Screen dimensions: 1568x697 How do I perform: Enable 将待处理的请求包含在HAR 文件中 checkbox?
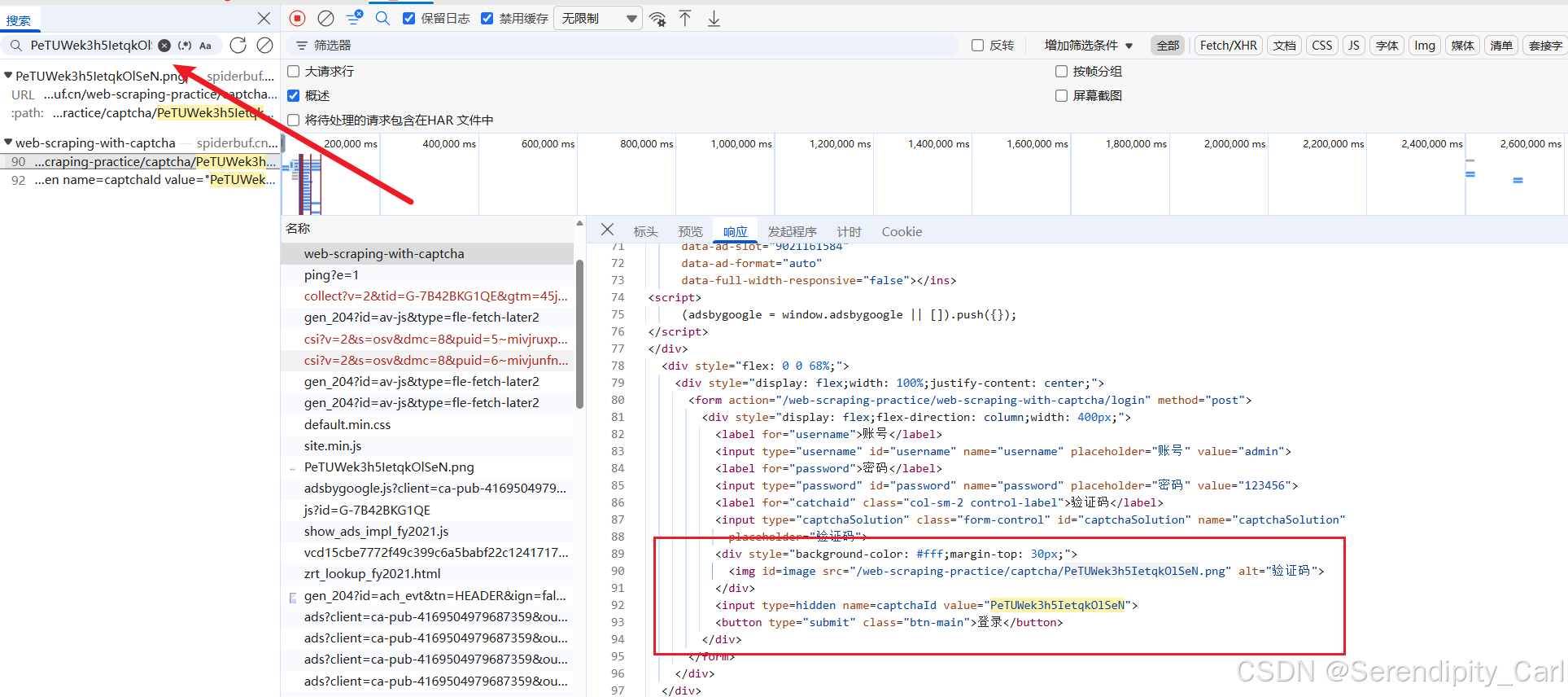click(x=294, y=121)
